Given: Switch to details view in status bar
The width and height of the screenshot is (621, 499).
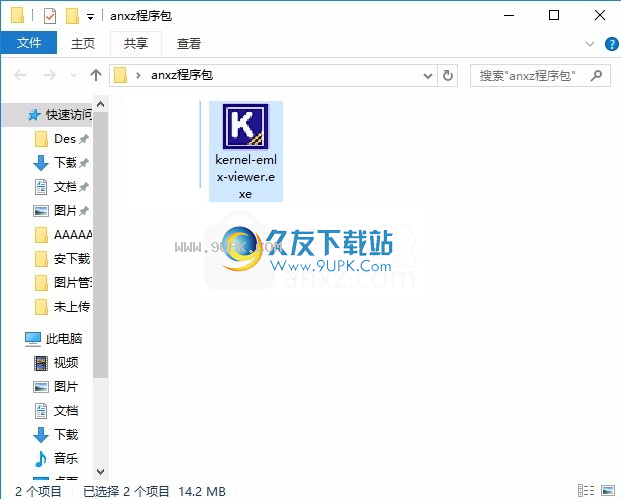Looking at the screenshot, I should tap(586, 491).
